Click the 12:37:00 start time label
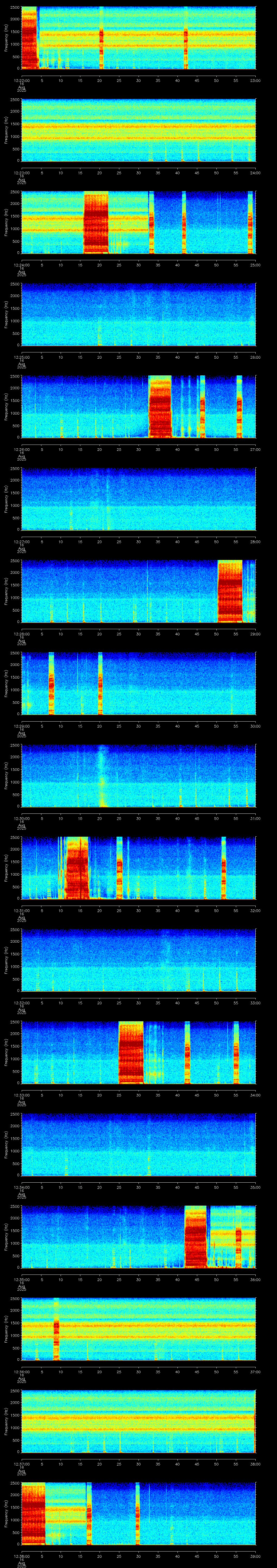Screen dimensions: 277x1568 pyautogui.click(x=21, y=1464)
